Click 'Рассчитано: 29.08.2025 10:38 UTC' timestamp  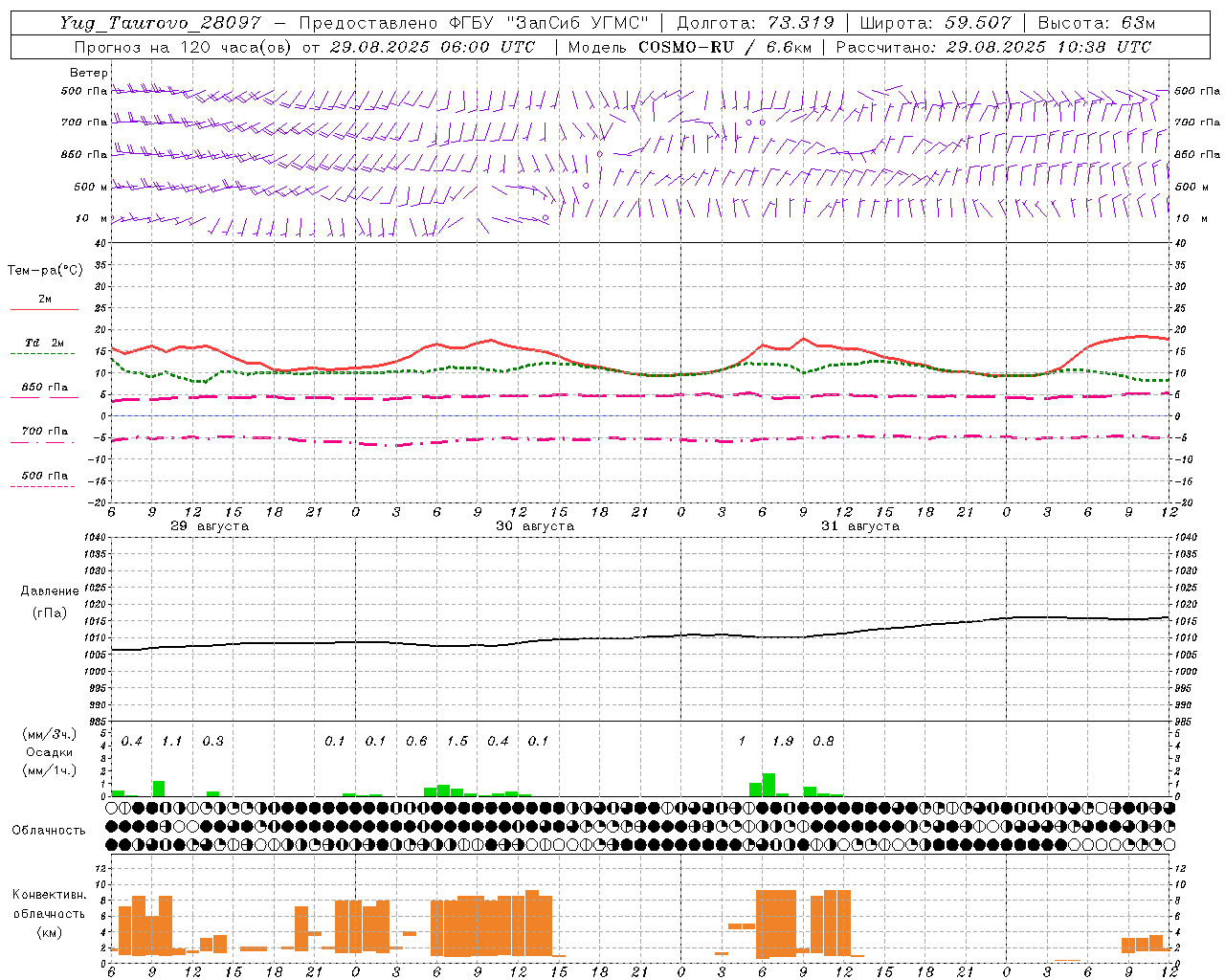(993, 47)
